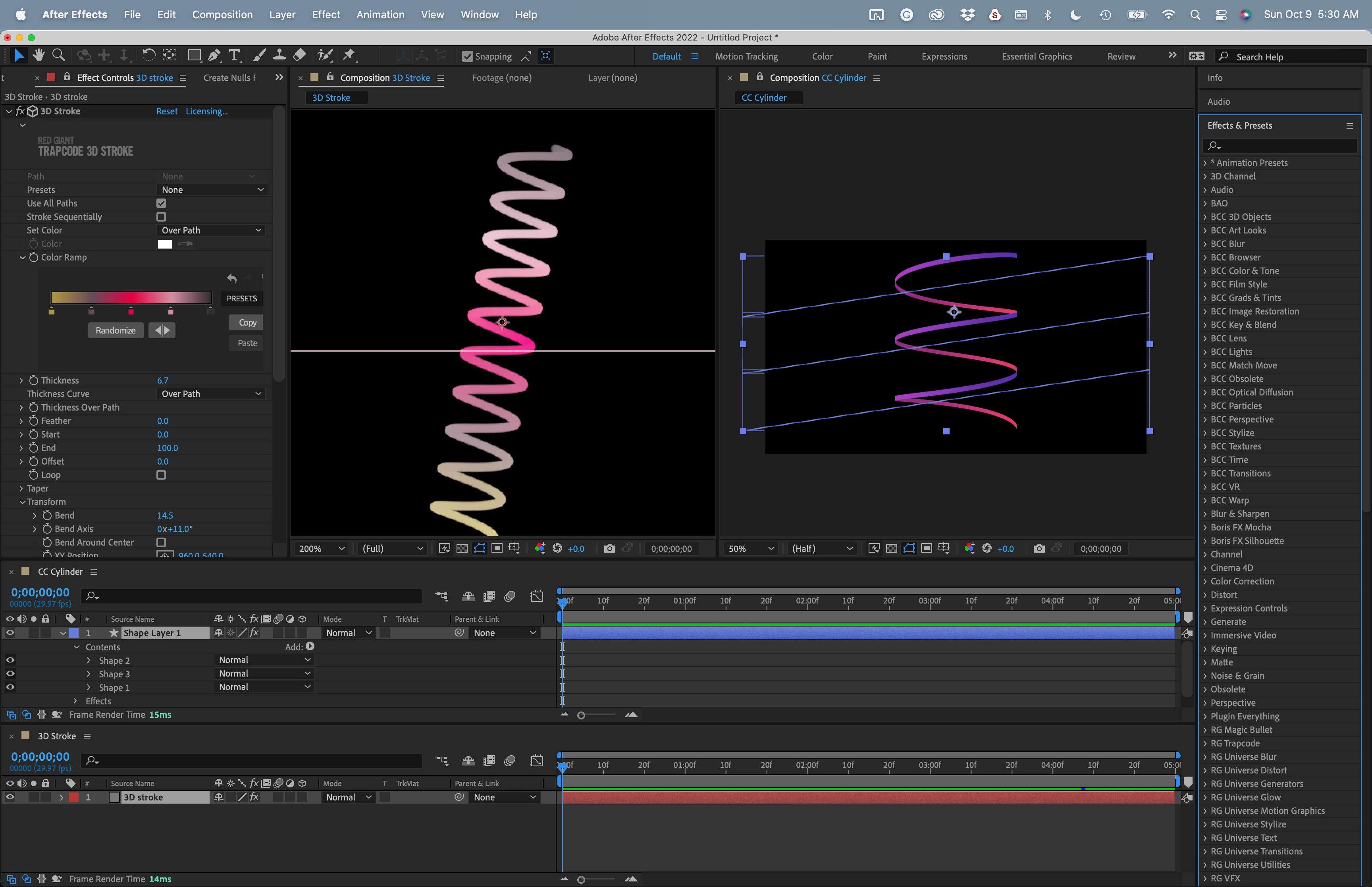Take snapshot in 3D Stroke viewer

(609, 548)
